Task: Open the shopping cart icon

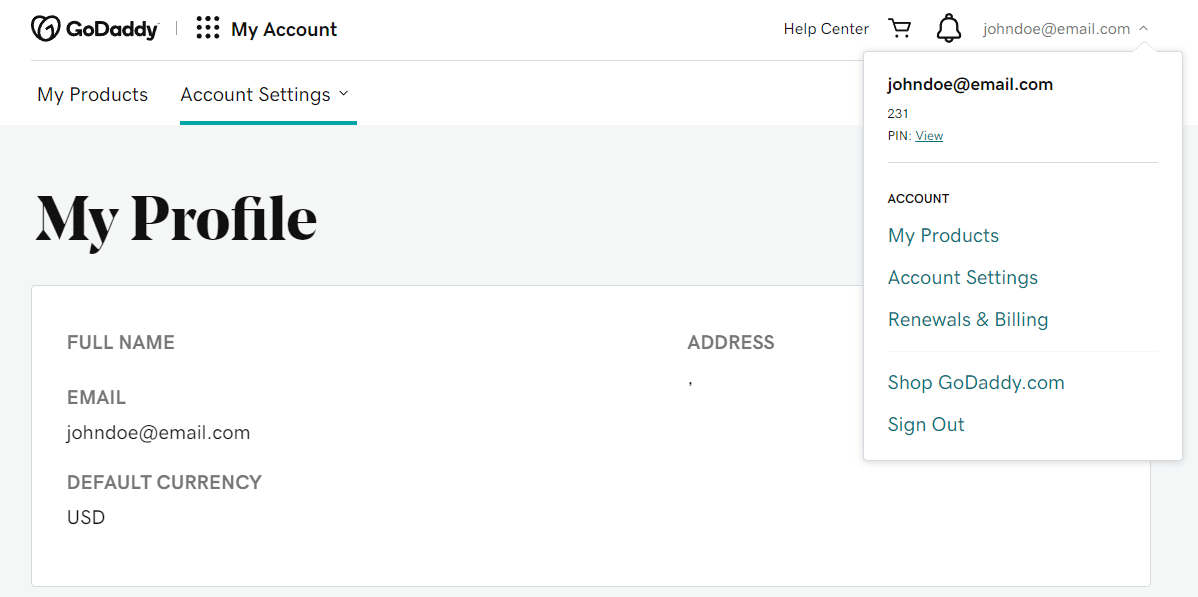Action: tap(899, 28)
